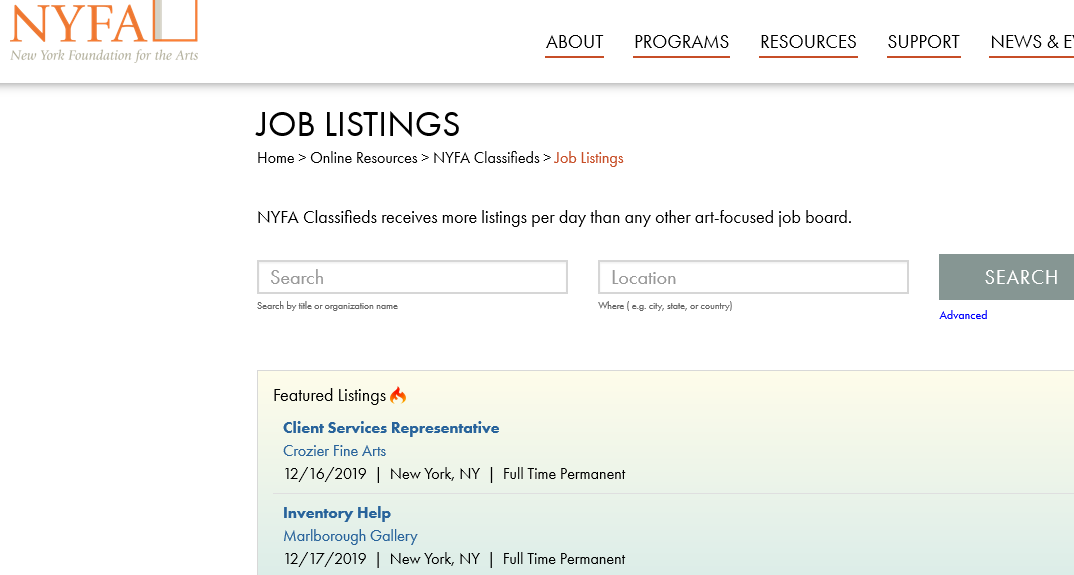Focus the Search title or organization field
This screenshot has width=1074, height=575.
click(x=412, y=277)
